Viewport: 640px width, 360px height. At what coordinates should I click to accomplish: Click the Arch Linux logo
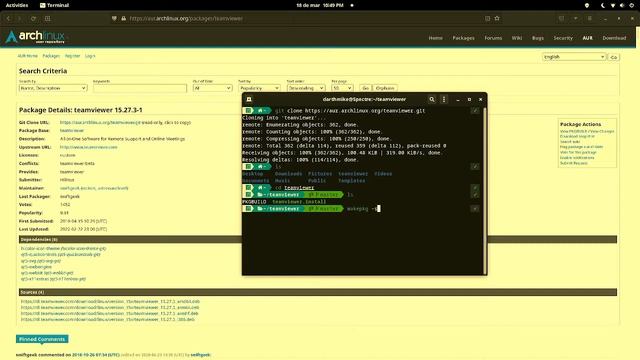click(x=36, y=37)
